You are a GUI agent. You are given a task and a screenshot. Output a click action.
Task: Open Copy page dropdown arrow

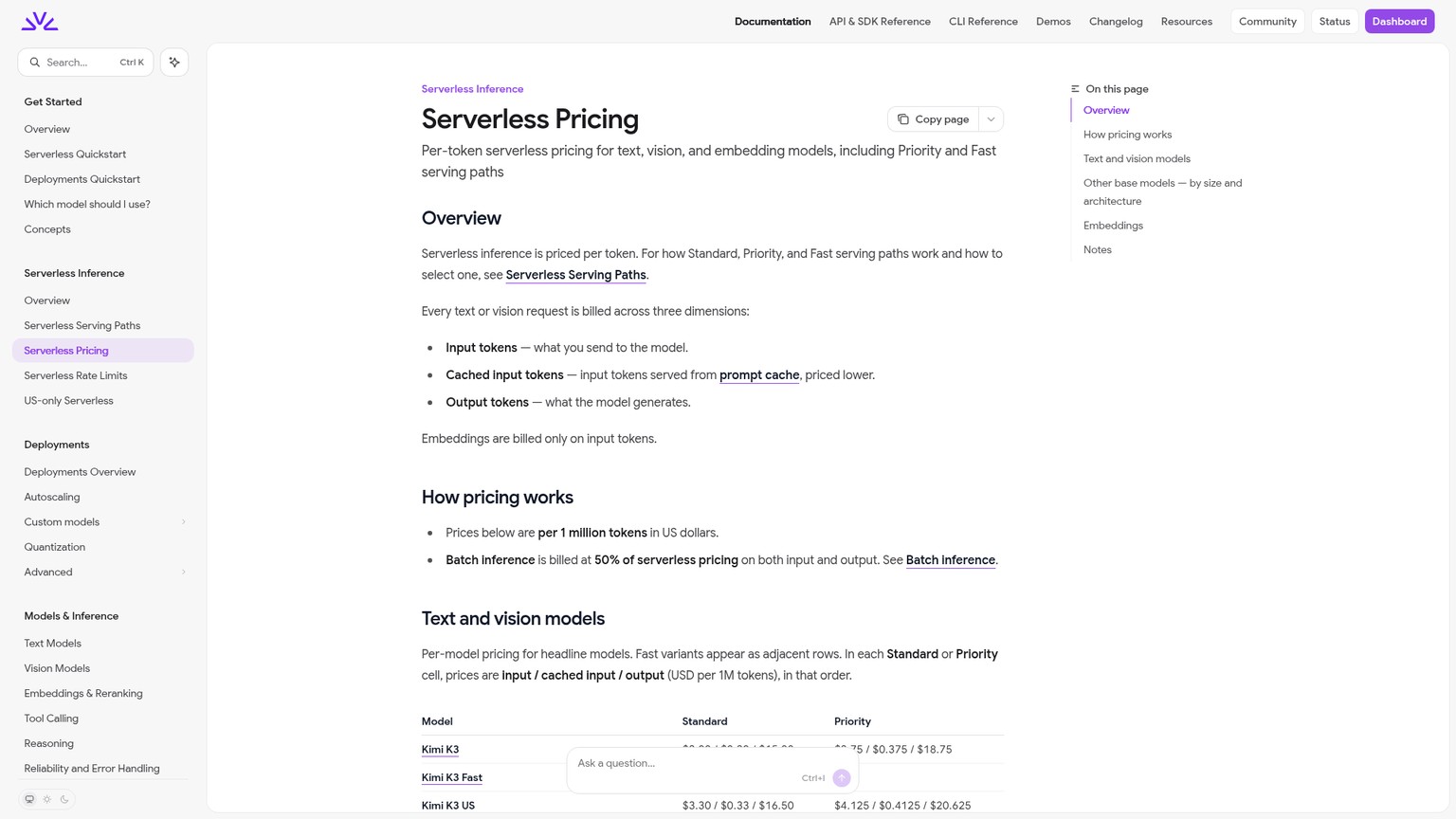pyautogui.click(x=992, y=119)
